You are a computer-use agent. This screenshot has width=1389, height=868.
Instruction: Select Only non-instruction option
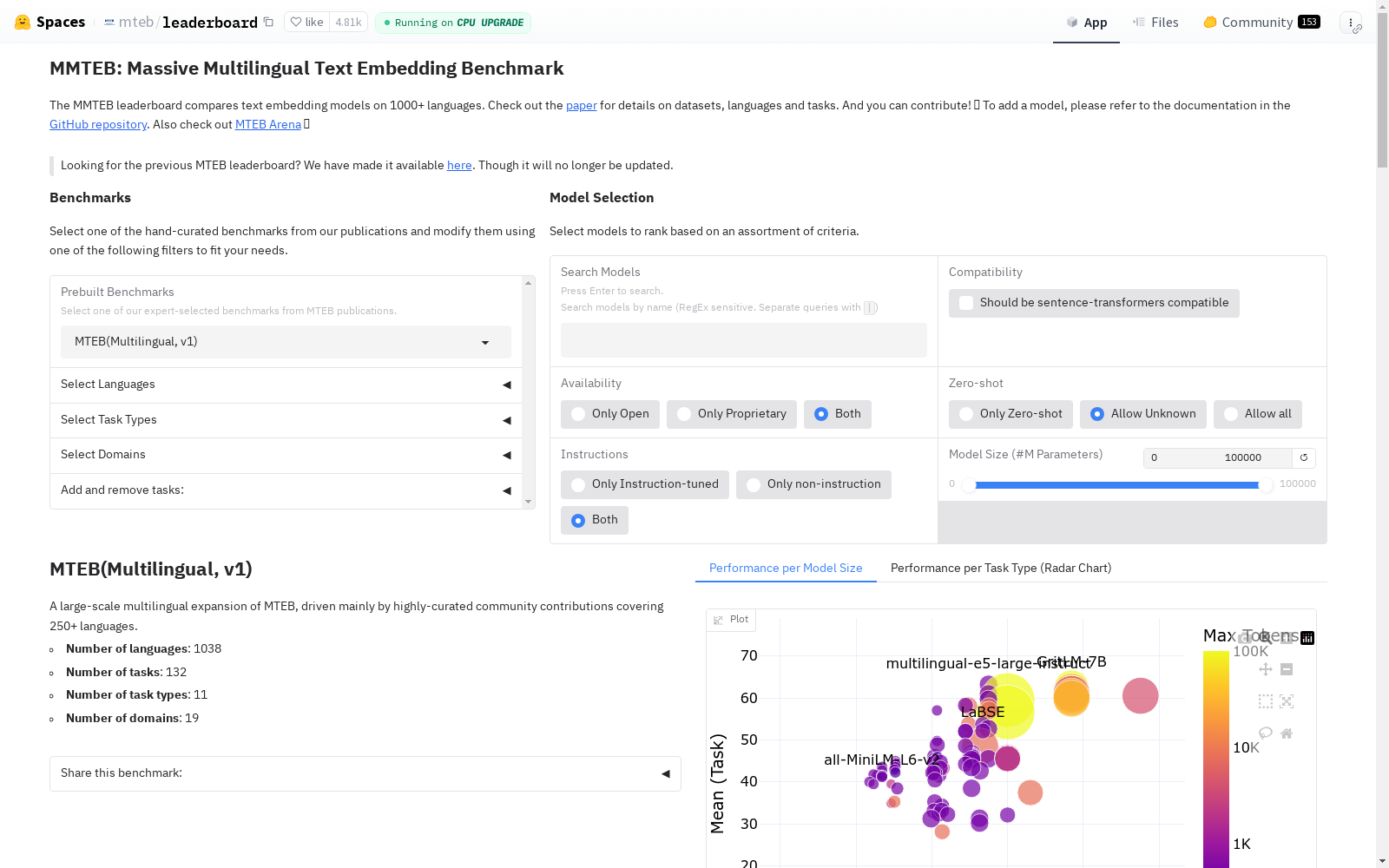point(813,484)
